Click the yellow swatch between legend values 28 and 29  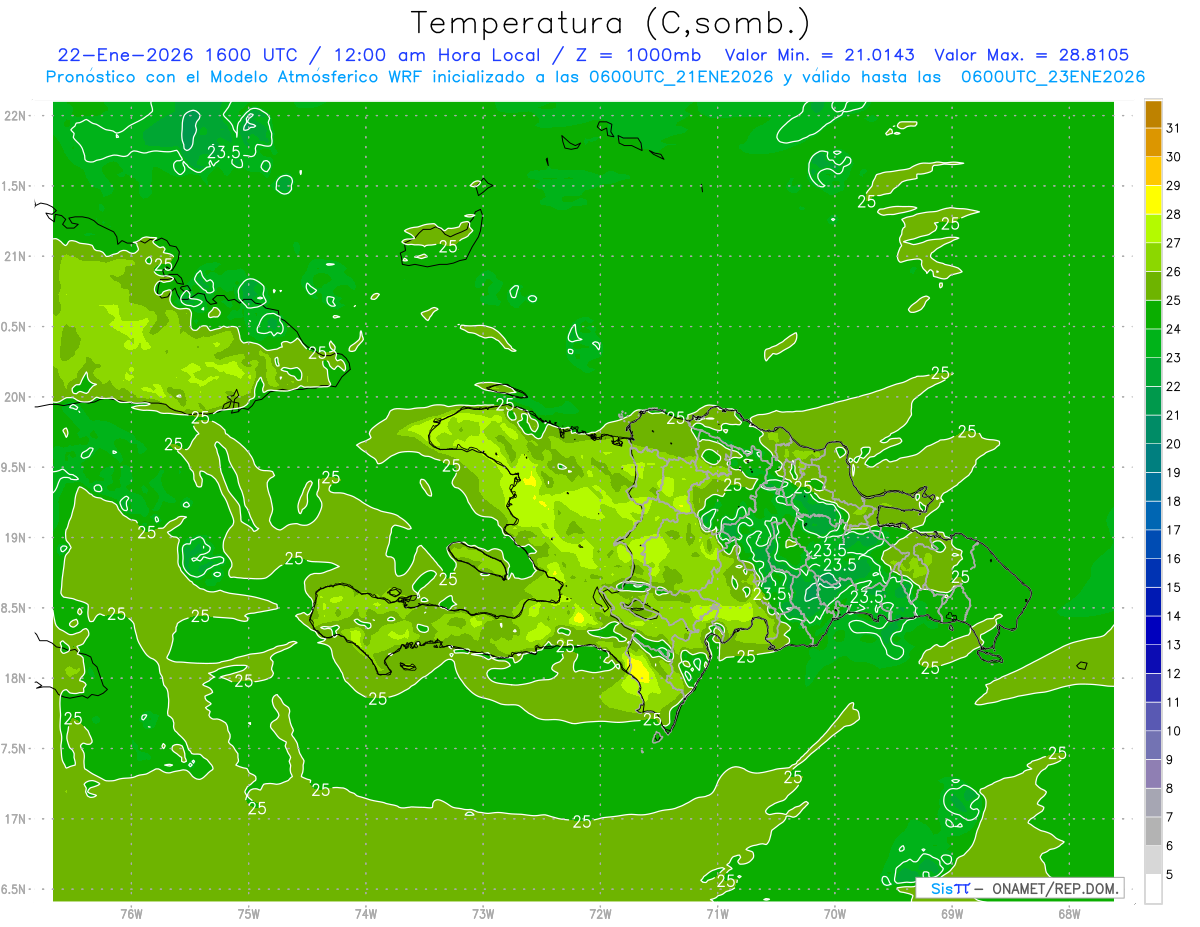pyautogui.click(x=1153, y=199)
